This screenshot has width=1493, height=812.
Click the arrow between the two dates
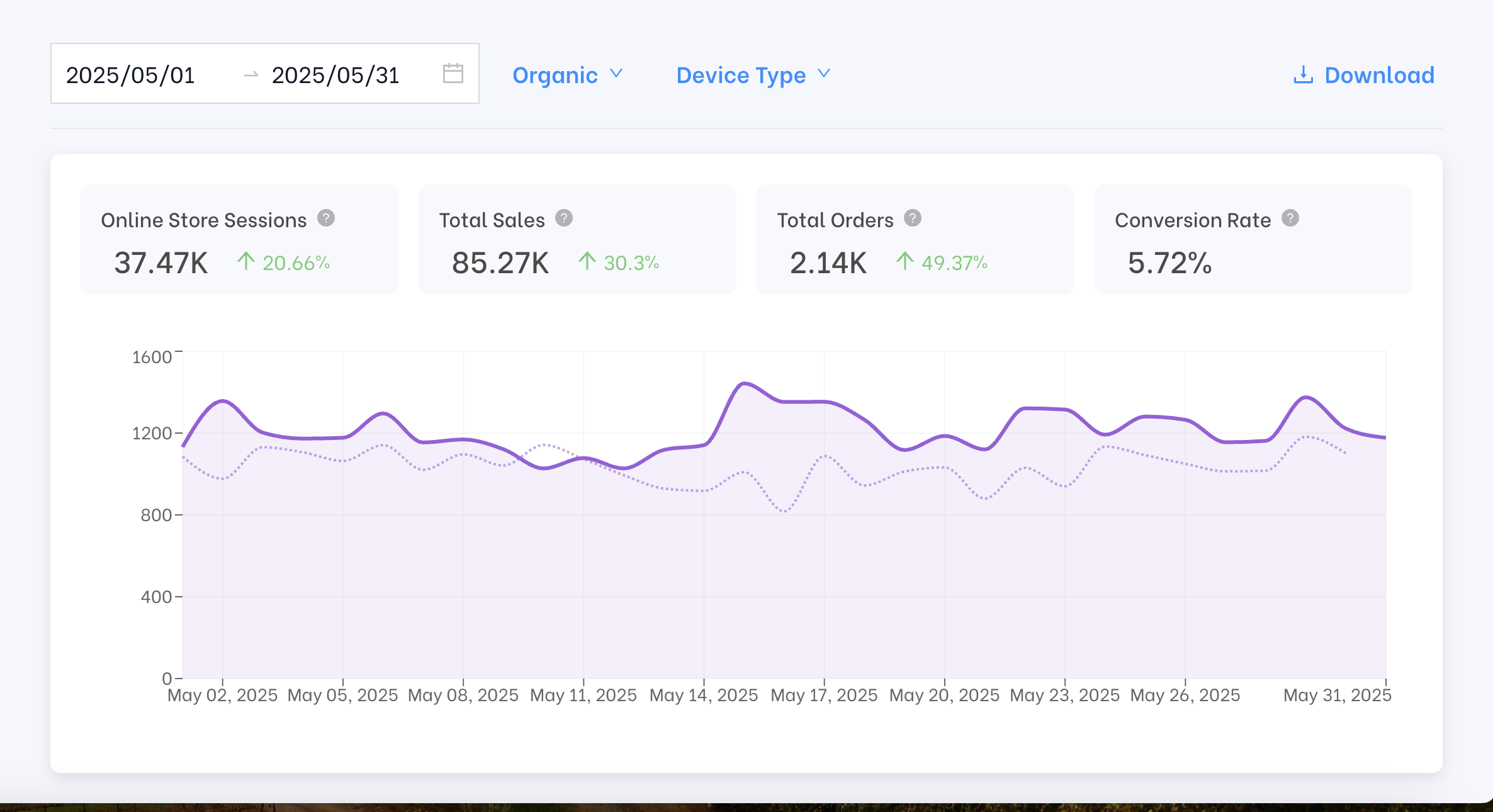coord(251,74)
